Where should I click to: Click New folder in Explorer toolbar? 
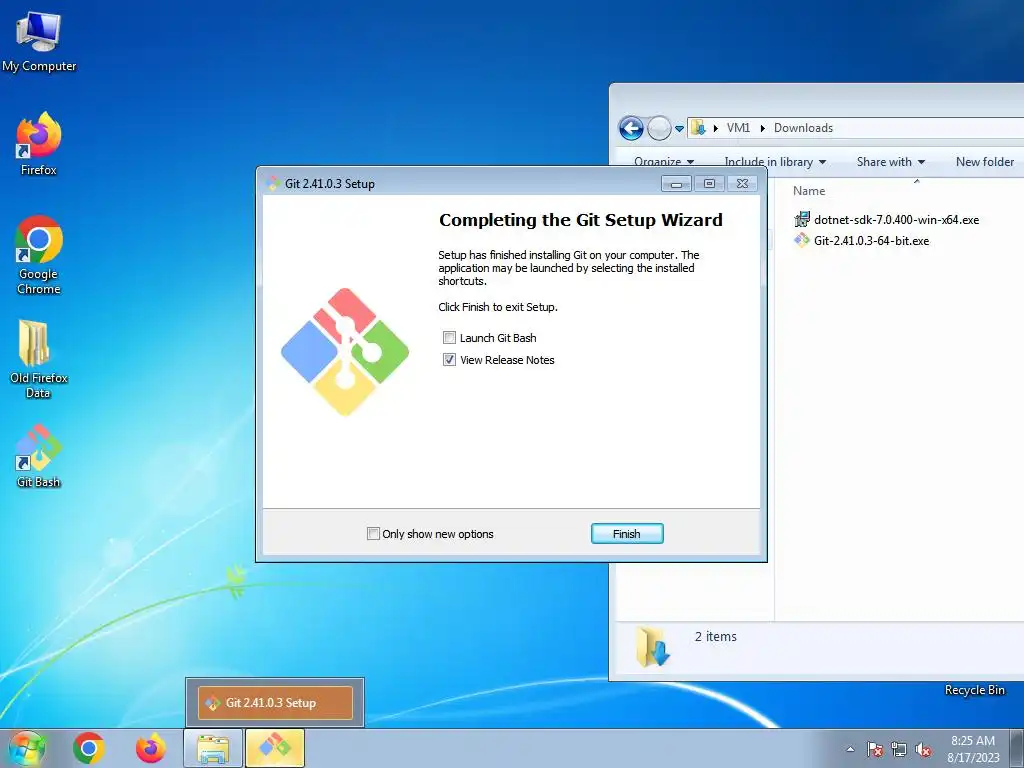click(985, 162)
